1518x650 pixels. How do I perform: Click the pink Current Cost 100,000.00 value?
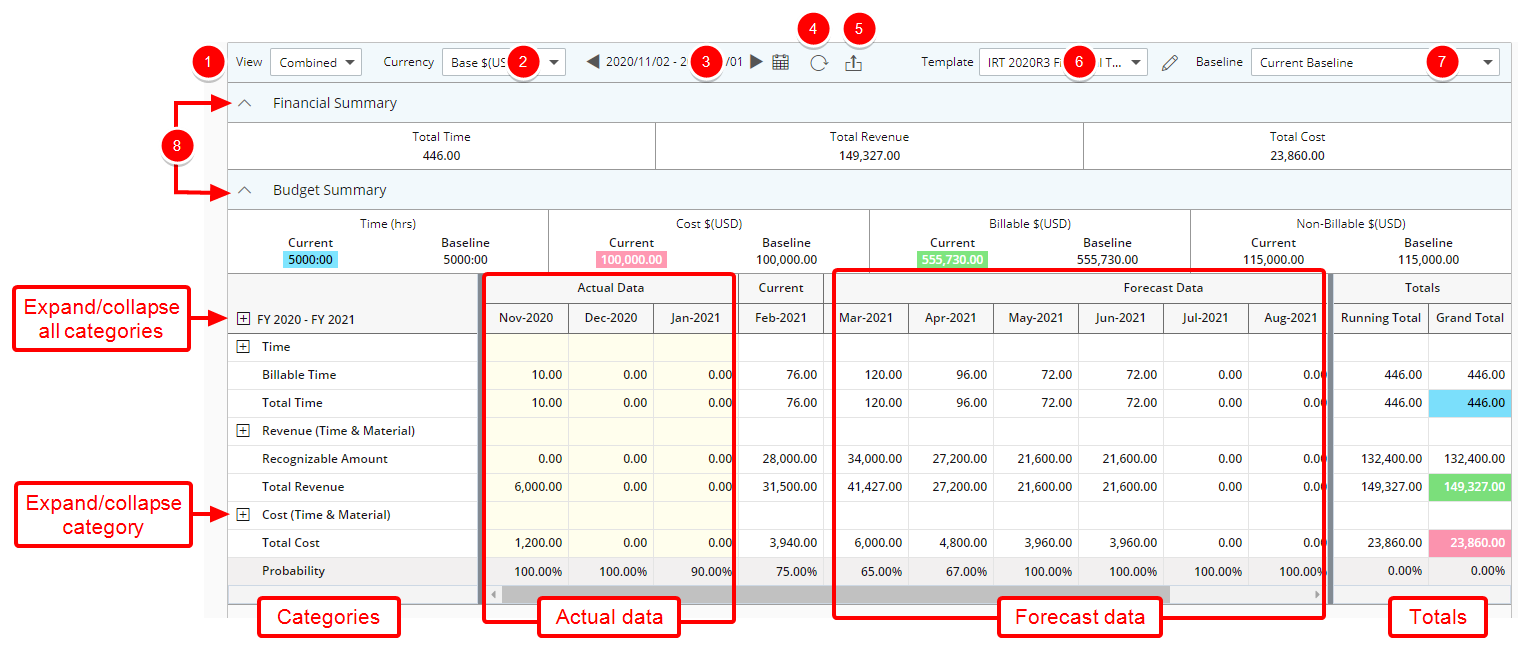(631, 259)
